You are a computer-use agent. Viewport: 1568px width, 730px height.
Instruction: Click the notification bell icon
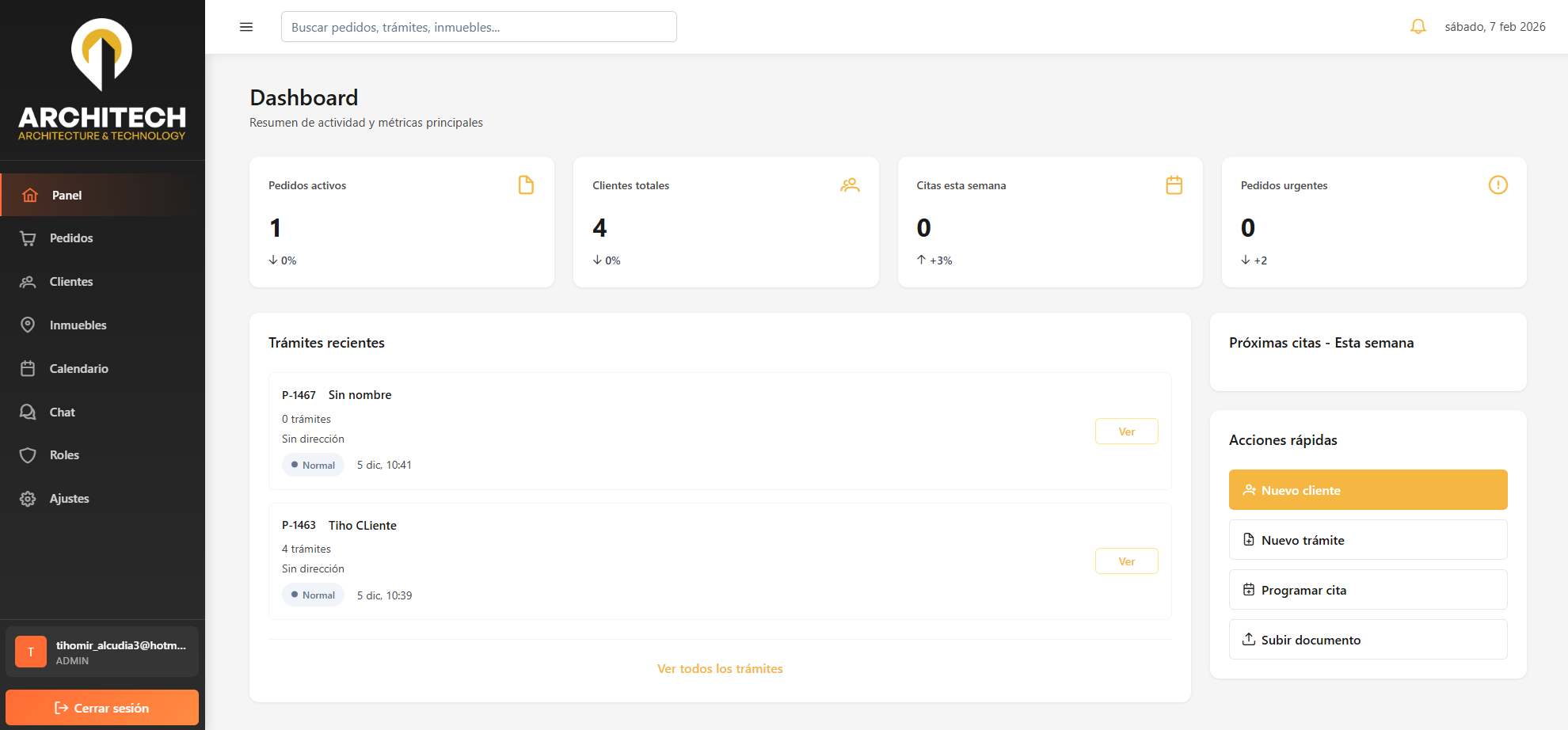click(x=1418, y=27)
